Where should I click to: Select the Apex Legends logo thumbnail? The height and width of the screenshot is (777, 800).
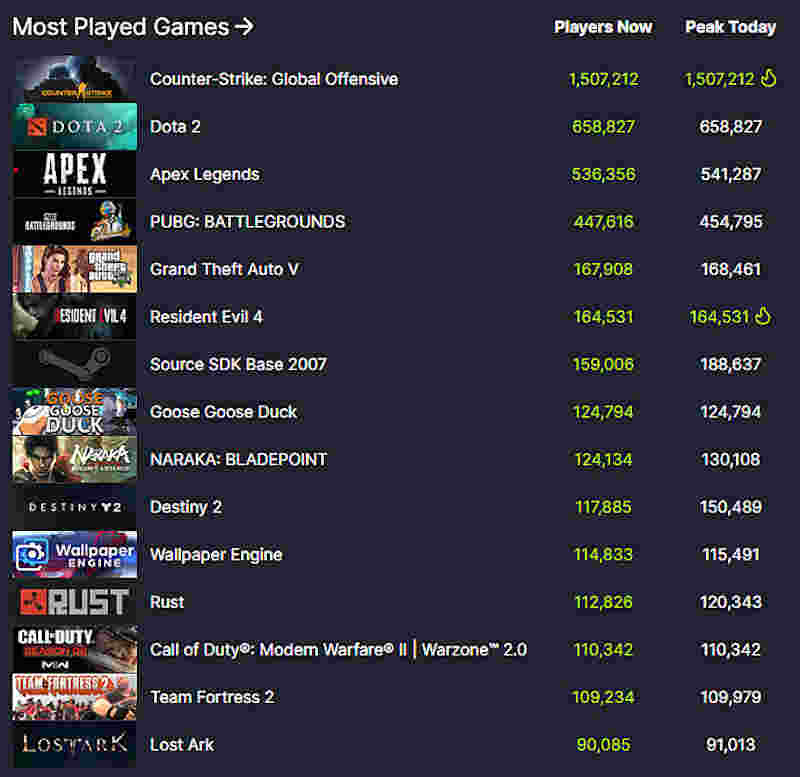tap(75, 174)
